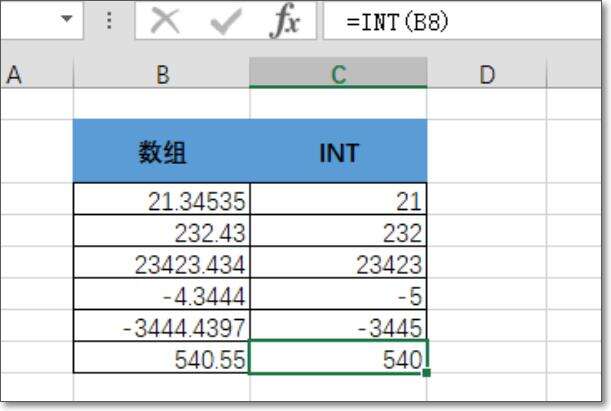611x411 pixels.
Task: Cancel formula entry with the X icon
Action: (x=165, y=20)
